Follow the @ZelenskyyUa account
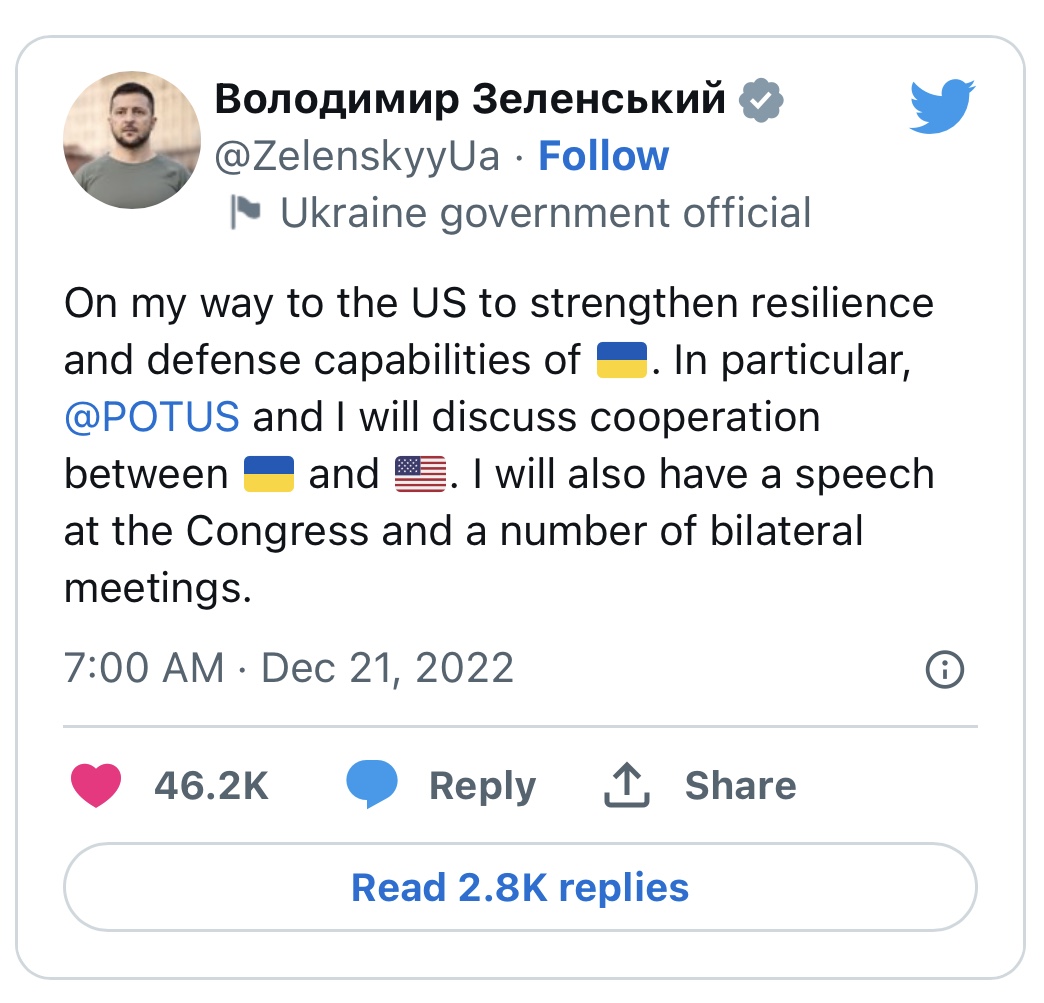Viewport: 1044px width, 1003px height. (604, 156)
